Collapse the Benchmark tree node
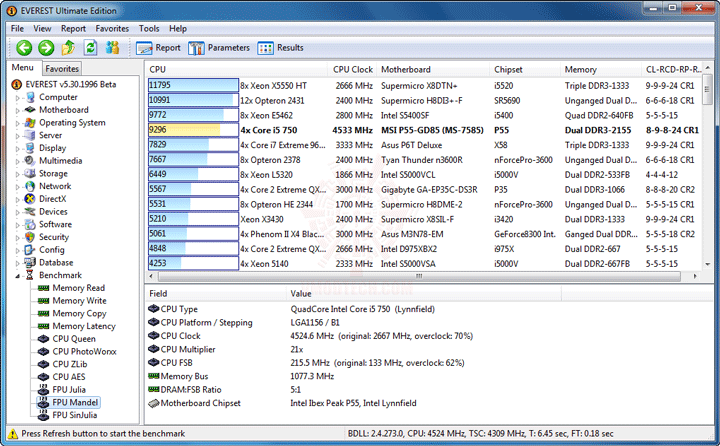 (17, 276)
